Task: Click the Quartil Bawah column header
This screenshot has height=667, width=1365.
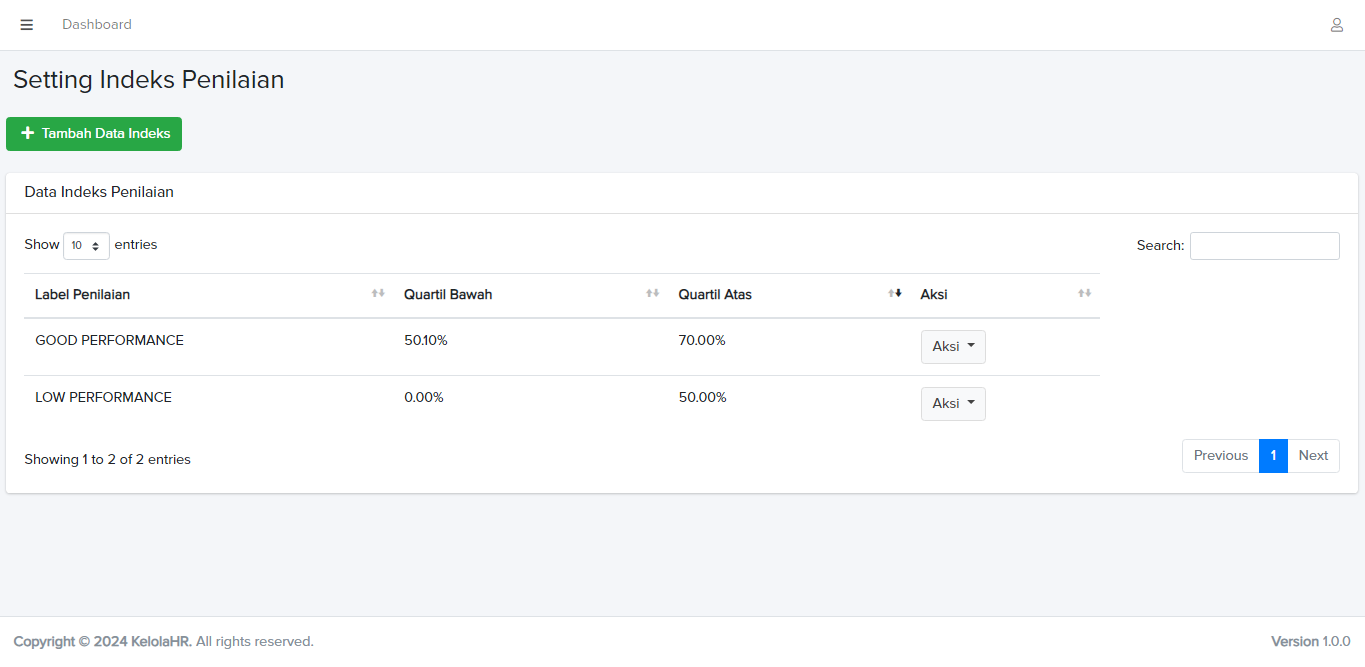Action: pos(448,295)
